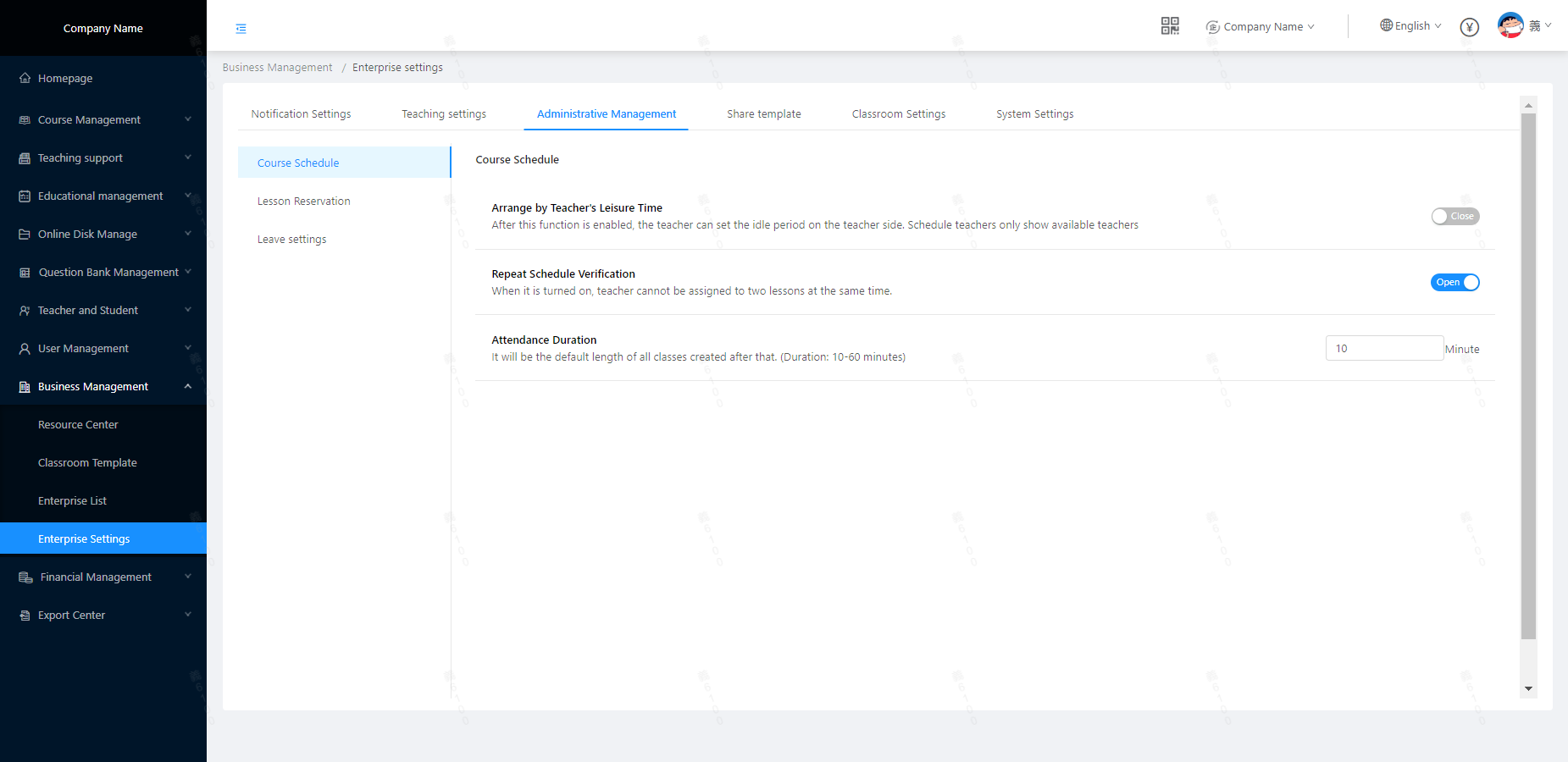Click the vertical scrollbar down arrow
Screen dimensions: 1568x762
click(1528, 689)
